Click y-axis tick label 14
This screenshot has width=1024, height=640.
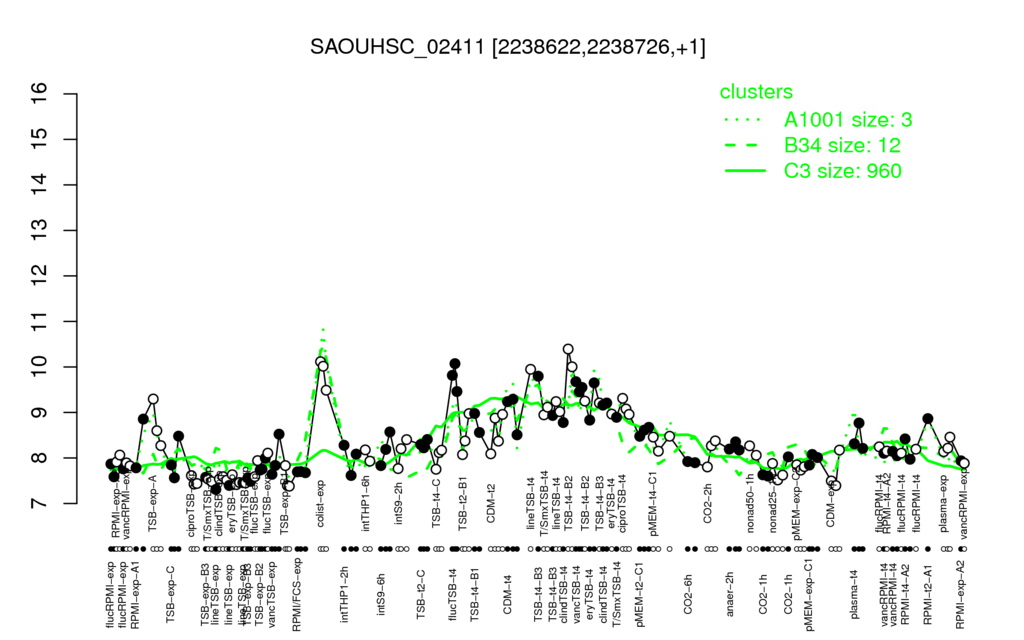(x=40, y=185)
